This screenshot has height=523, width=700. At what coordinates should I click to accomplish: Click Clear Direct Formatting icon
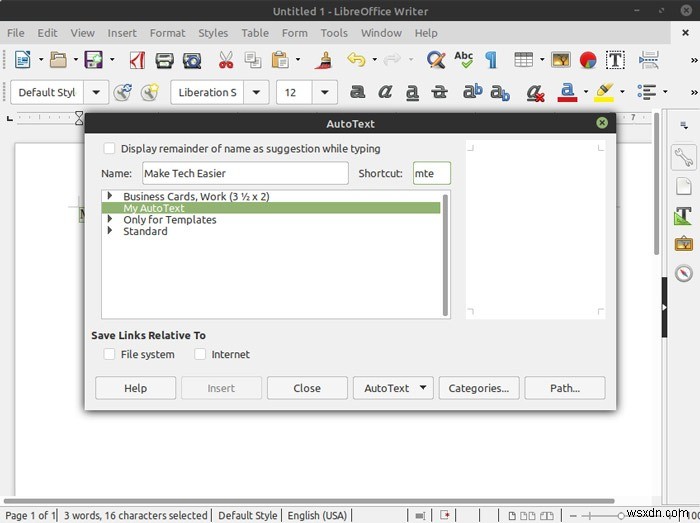[x=535, y=92]
